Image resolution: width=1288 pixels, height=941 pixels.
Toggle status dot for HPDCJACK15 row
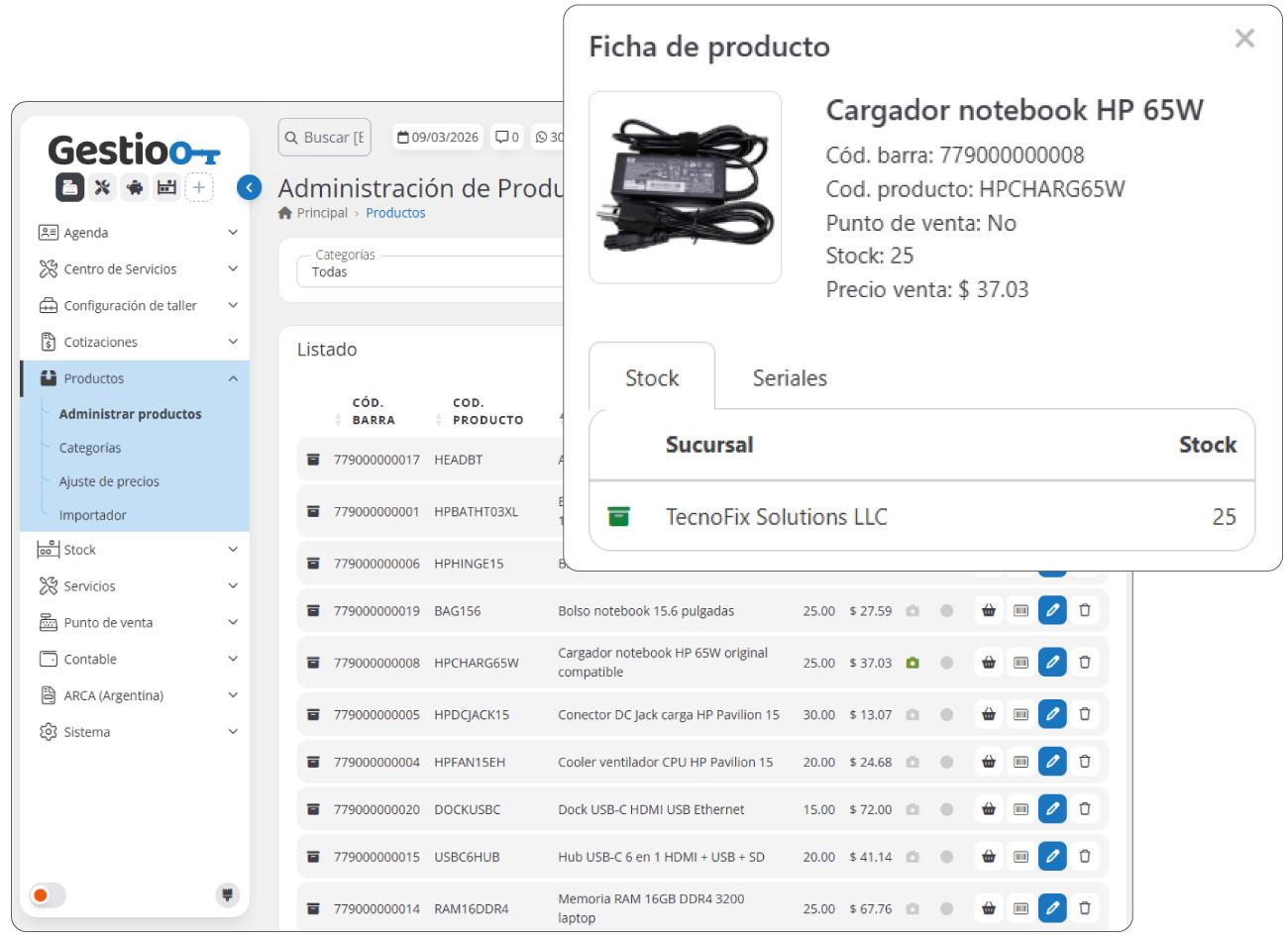tap(947, 714)
